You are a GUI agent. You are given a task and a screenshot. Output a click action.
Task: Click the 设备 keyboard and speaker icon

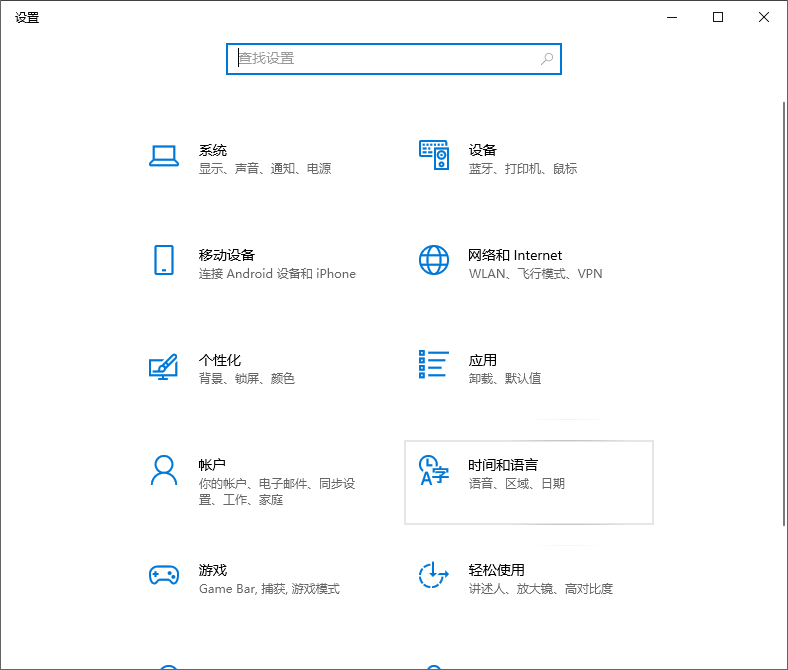[434, 155]
